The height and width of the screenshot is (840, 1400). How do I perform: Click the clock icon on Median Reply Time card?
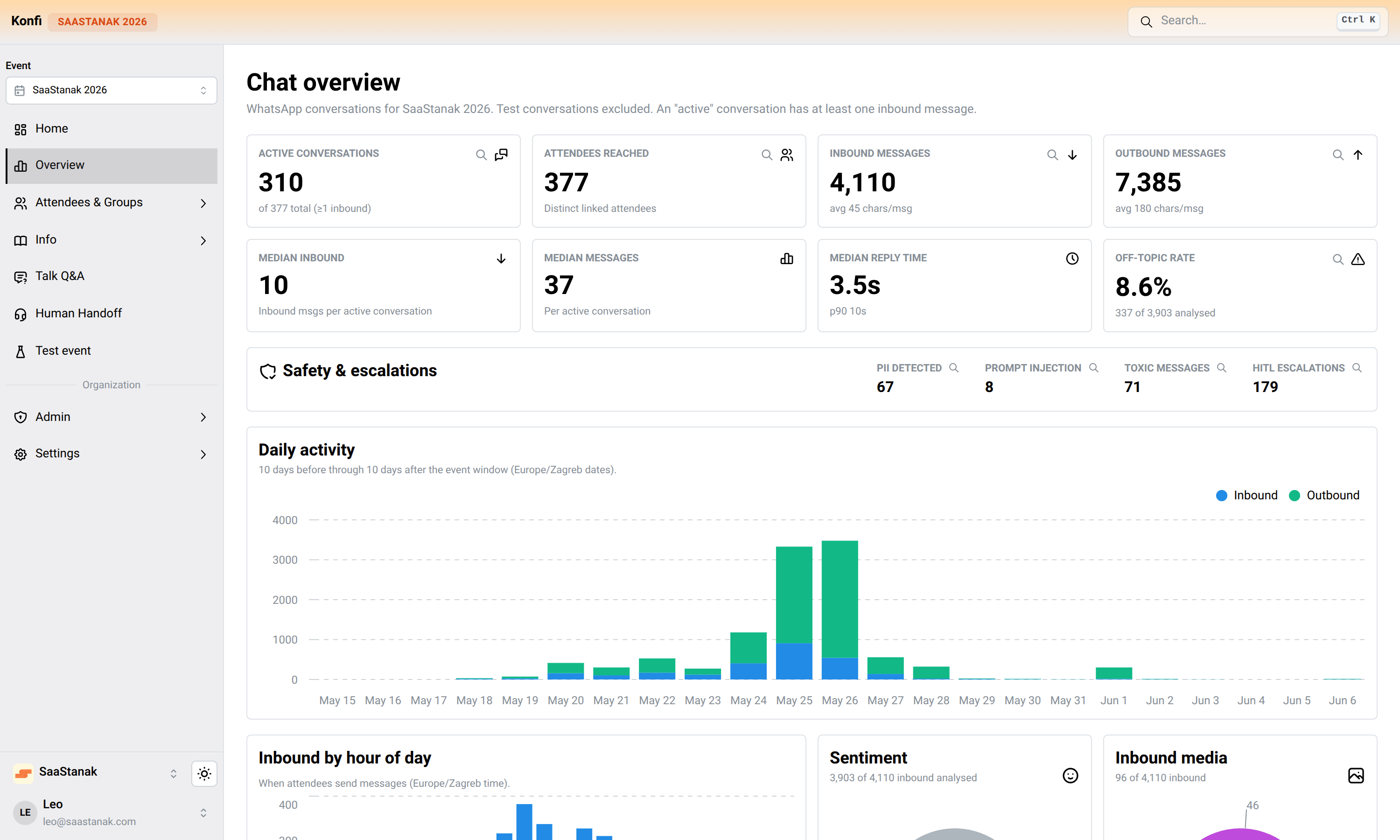(1072, 259)
